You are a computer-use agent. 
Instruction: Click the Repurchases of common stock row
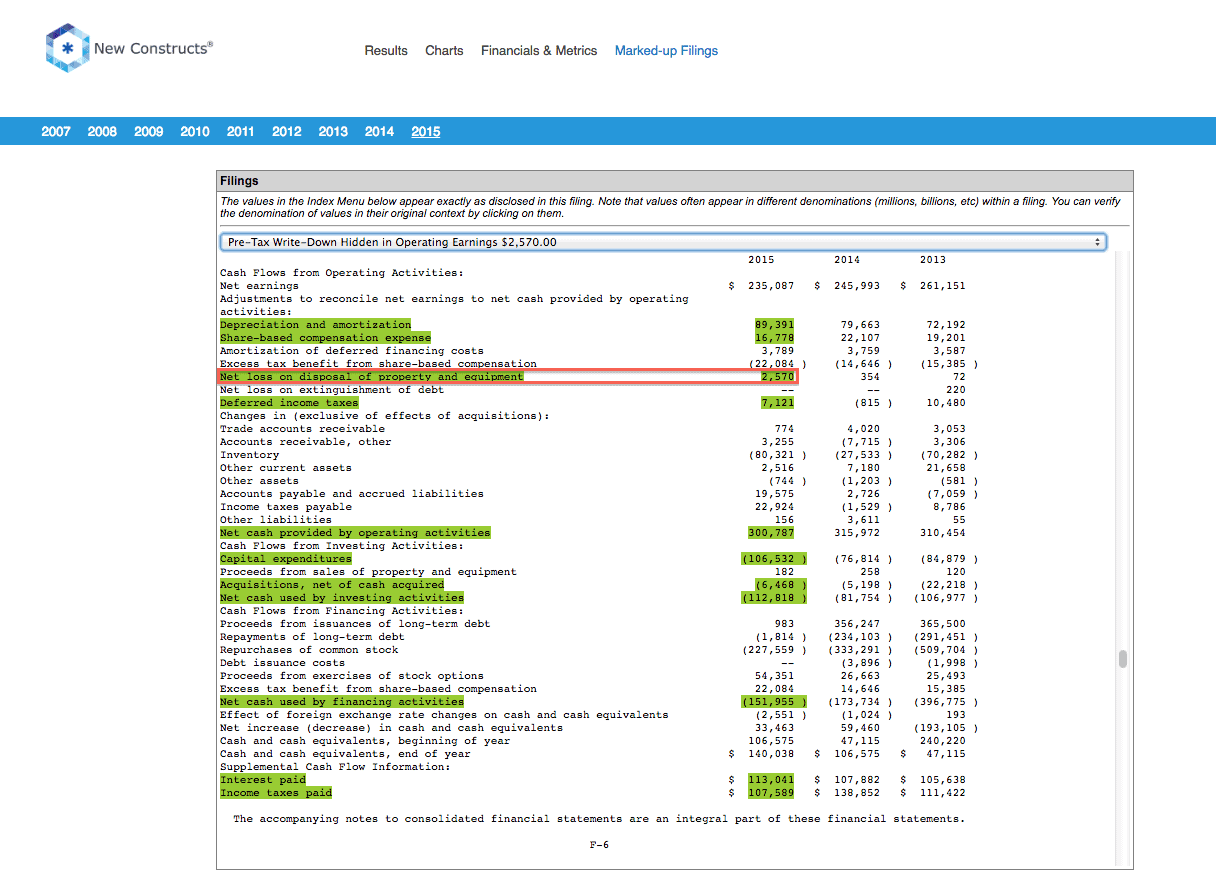coord(309,650)
